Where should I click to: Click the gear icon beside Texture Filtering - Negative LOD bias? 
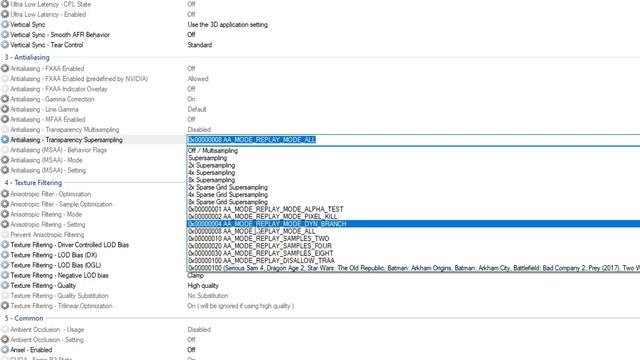click(5, 276)
